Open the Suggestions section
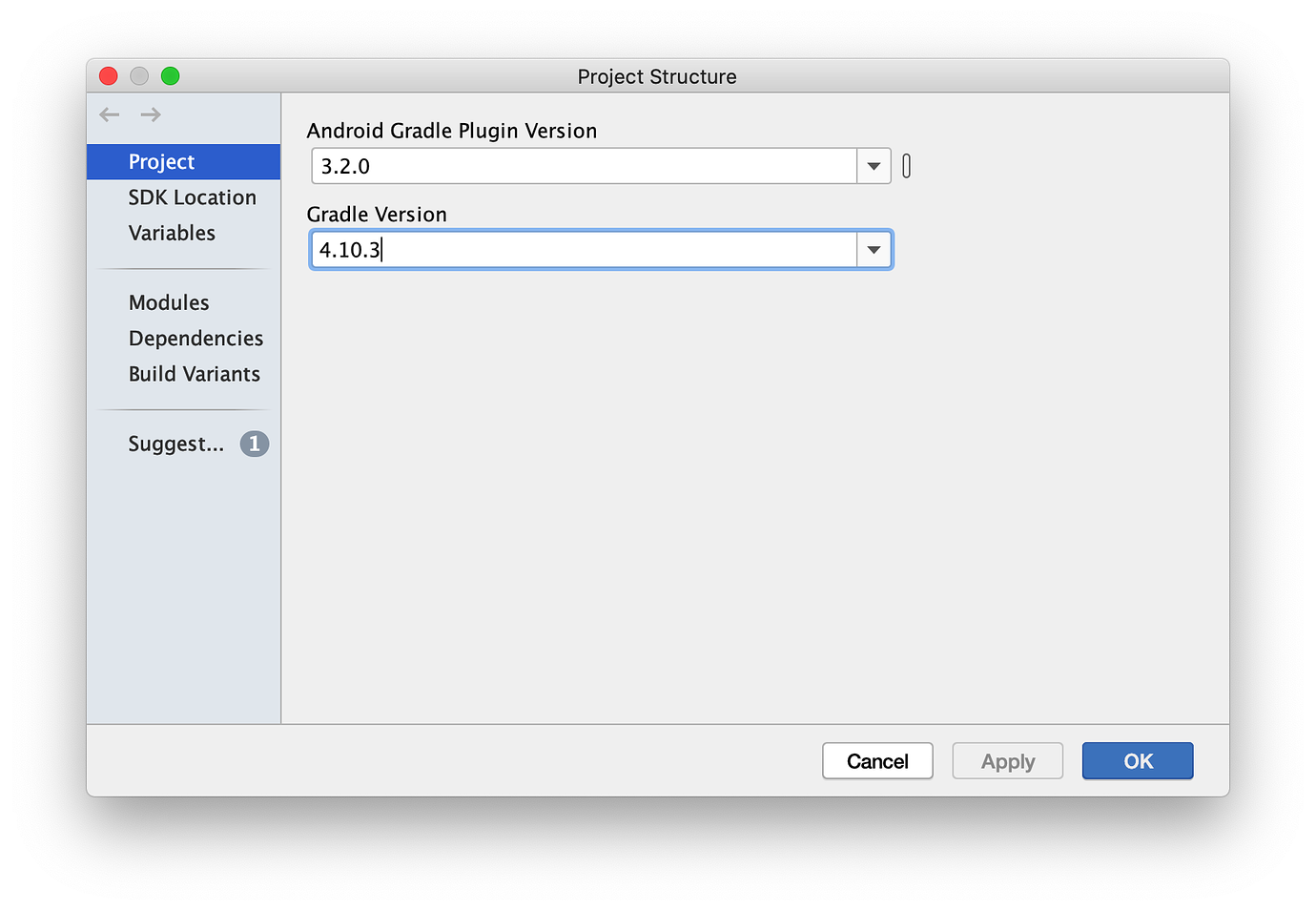 tap(176, 444)
